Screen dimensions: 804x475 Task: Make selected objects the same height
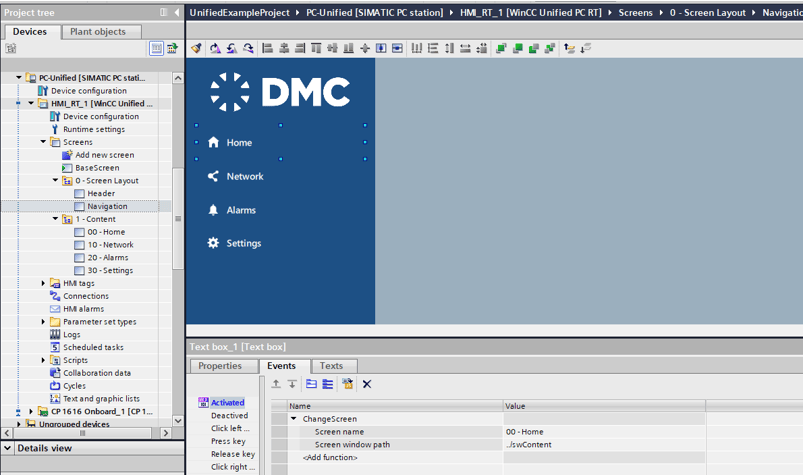click(x=450, y=48)
